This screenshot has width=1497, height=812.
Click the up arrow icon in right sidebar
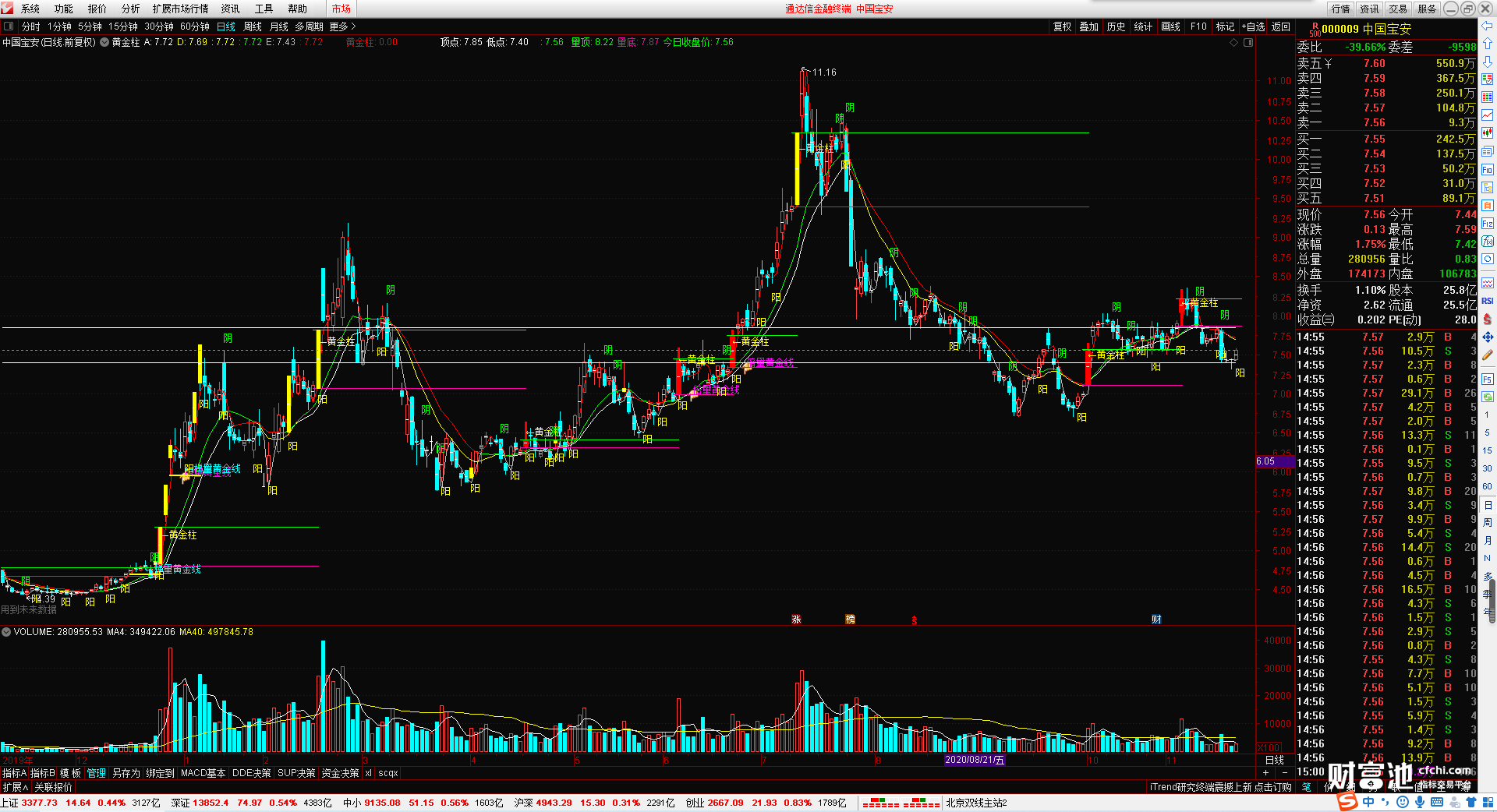pyautogui.click(x=1488, y=44)
